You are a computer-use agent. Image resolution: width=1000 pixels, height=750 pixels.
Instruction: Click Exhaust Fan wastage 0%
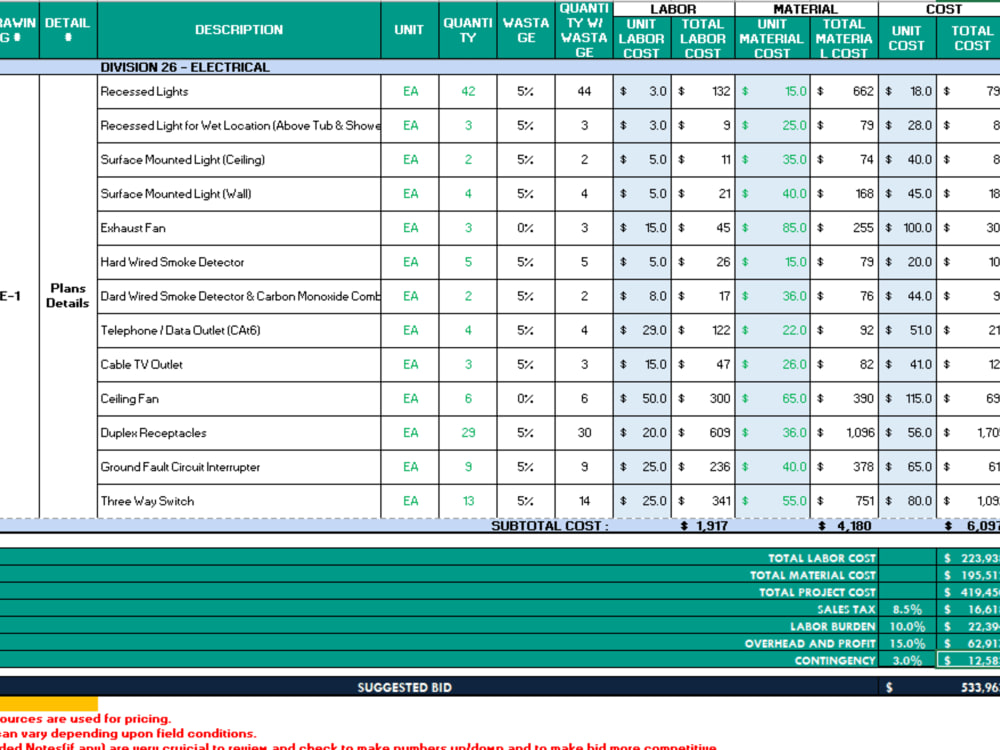coord(526,228)
